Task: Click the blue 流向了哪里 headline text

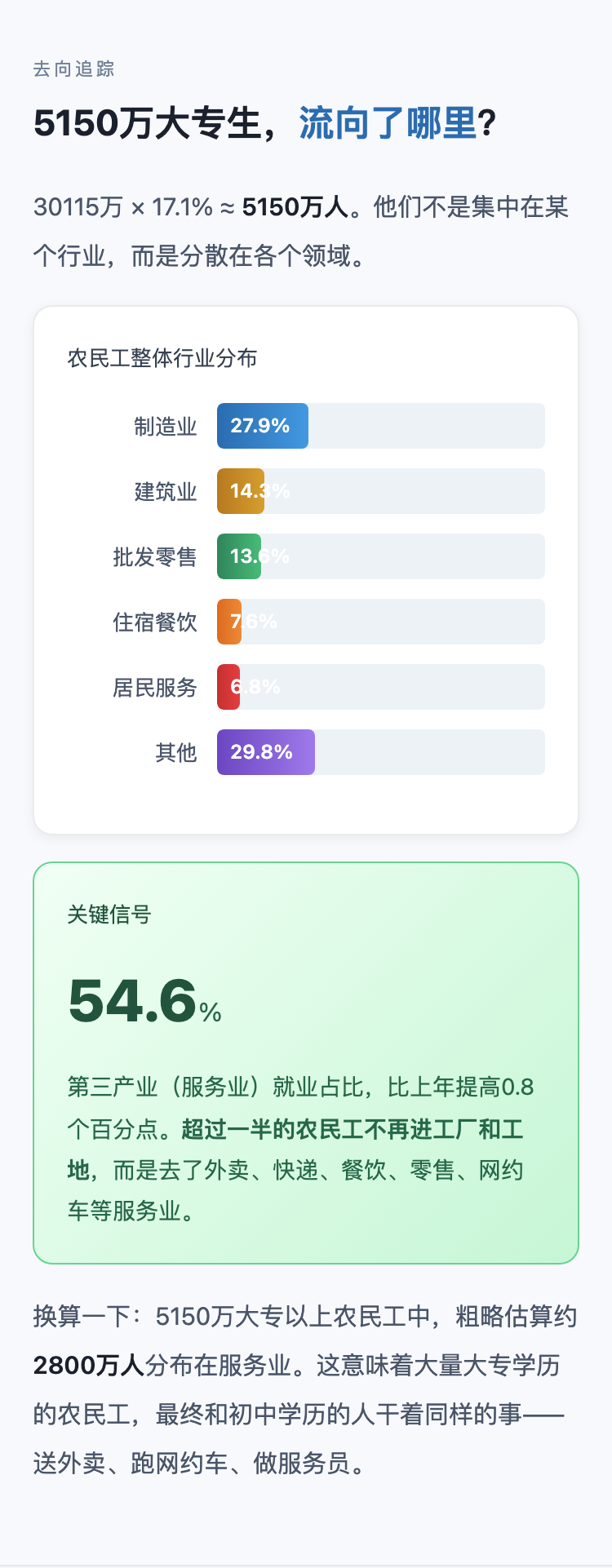Action: [388, 124]
